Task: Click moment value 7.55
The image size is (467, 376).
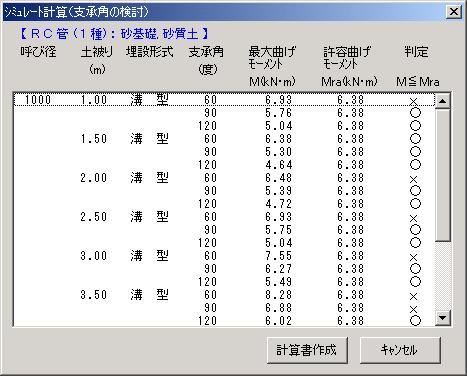Action: (279, 256)
